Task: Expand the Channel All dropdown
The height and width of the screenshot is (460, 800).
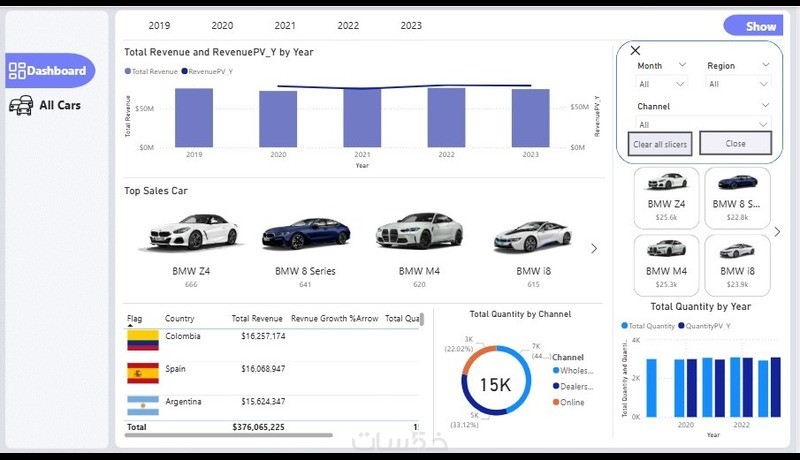Action: tap(703, 124)
